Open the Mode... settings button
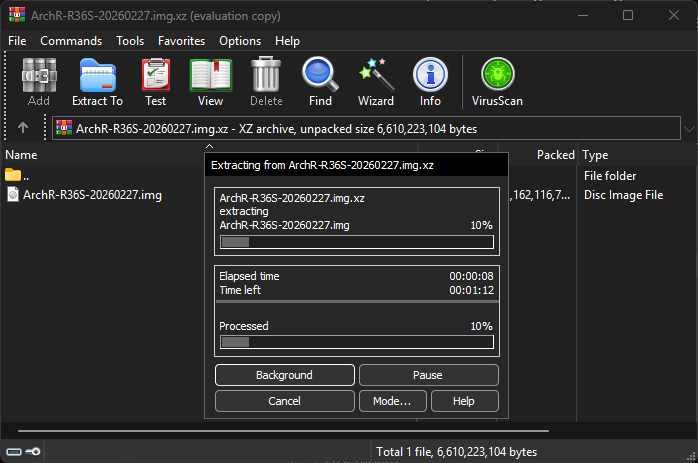The width and height of the screenshot is (698, 463). (x=392, y=401)
